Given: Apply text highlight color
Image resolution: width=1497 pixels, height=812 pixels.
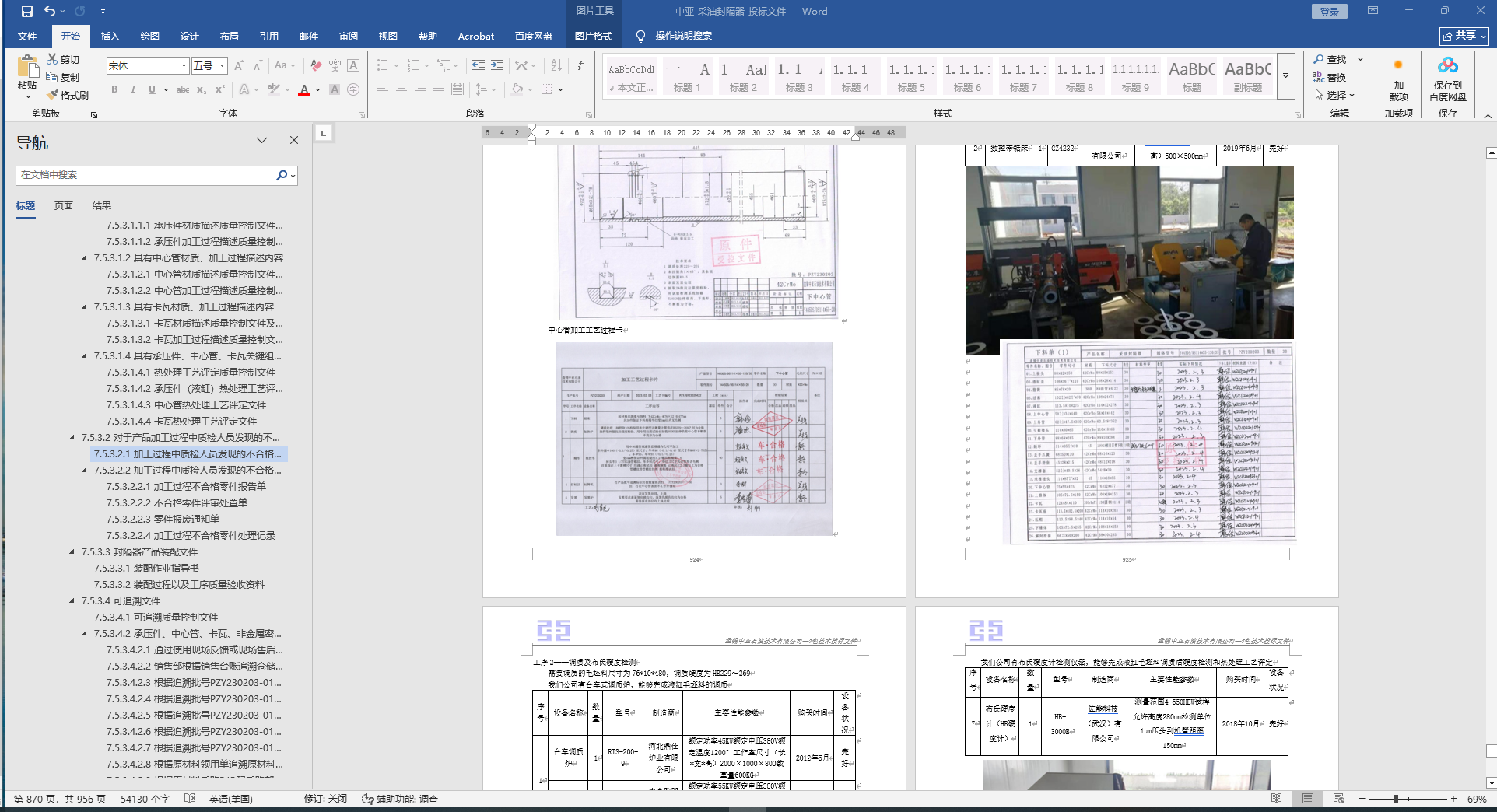Looking at the screenshot, I should [274, 90].
